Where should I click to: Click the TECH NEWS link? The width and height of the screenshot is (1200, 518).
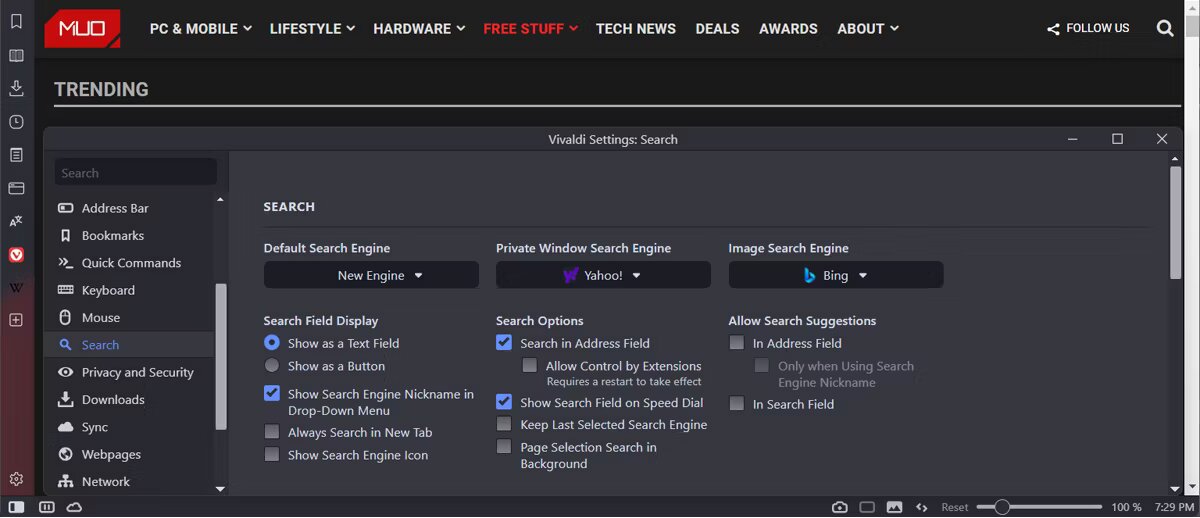pyautogui.click(x=636, y=29)
